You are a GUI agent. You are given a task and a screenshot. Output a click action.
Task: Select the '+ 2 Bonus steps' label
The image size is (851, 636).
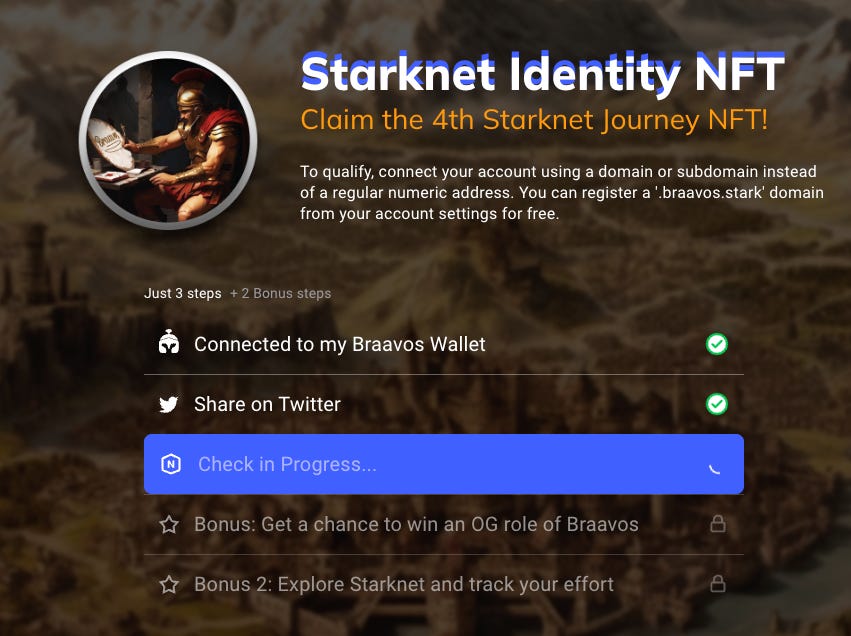280,294
